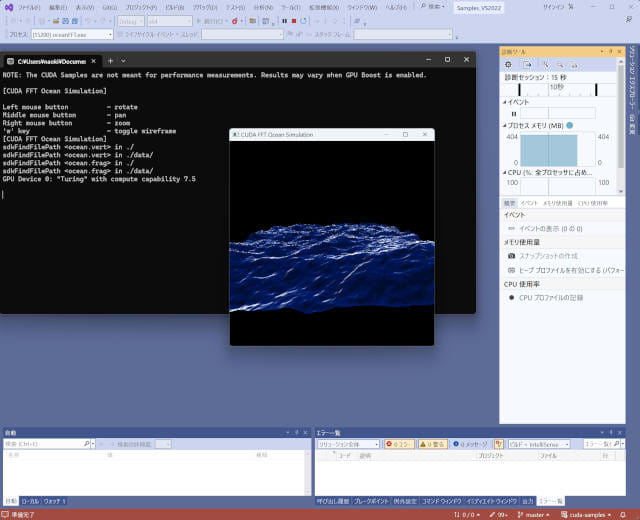Expand the solution scope dropdown in error list
The width and height of the screenshot is (640, 520).
tap(347, 443)
